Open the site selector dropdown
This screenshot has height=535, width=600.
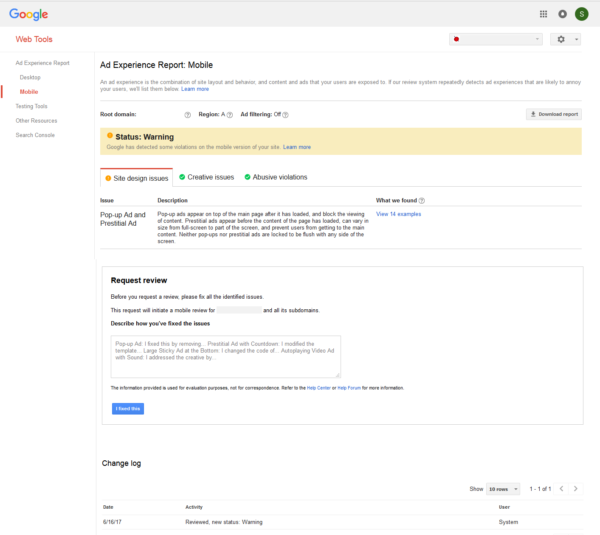[496, 39]
